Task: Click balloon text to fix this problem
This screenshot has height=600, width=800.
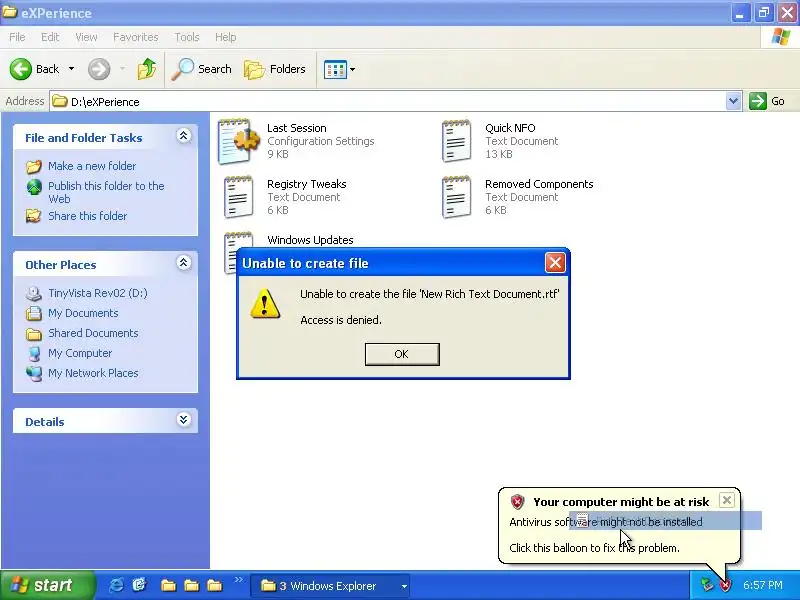Action: pyautogui.click(x=594, y=548)
